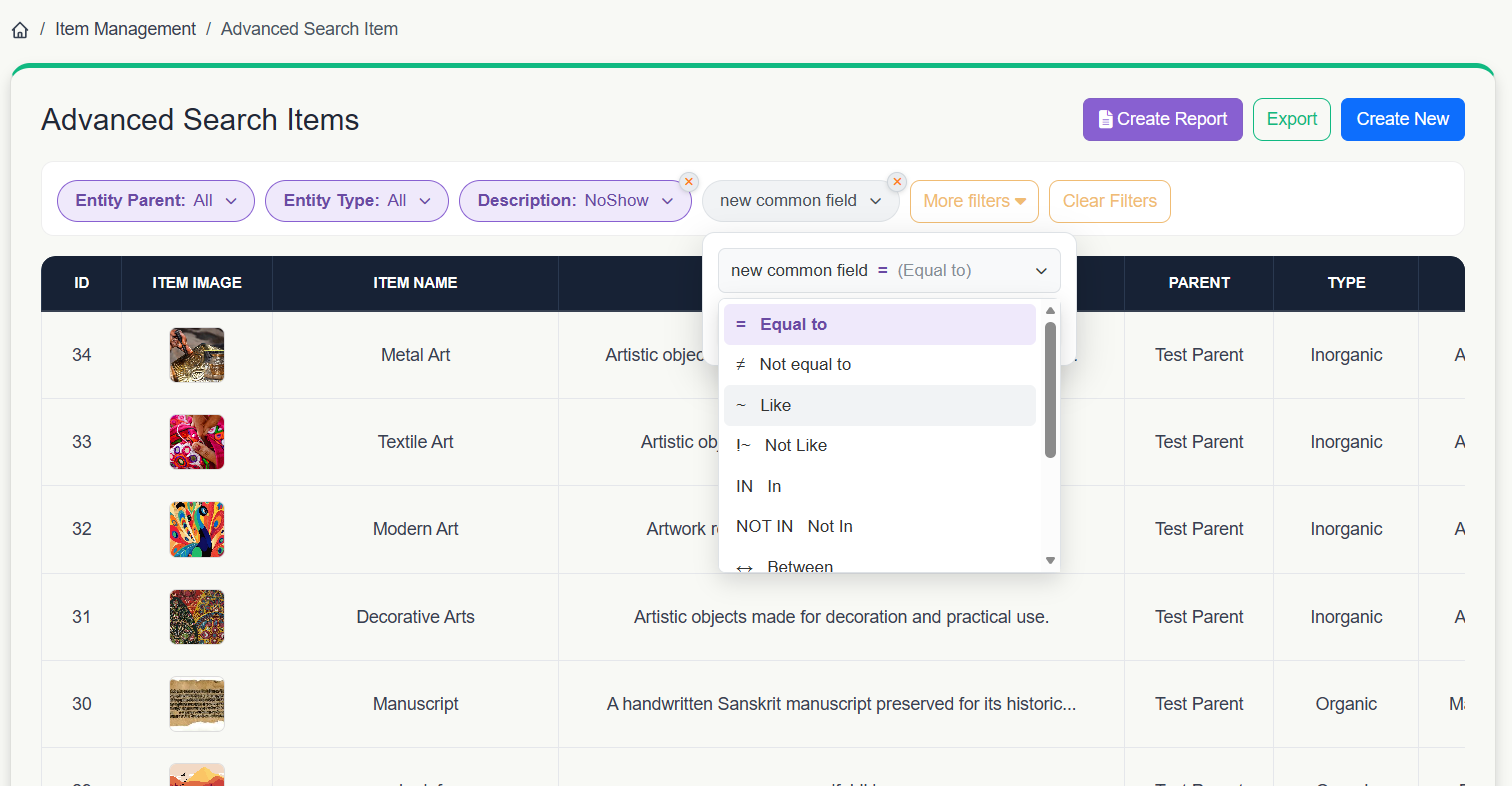The height and width of the screenshot is (786, 1512).
Task: Click the Textile Art item name
Action: (416, 442)
